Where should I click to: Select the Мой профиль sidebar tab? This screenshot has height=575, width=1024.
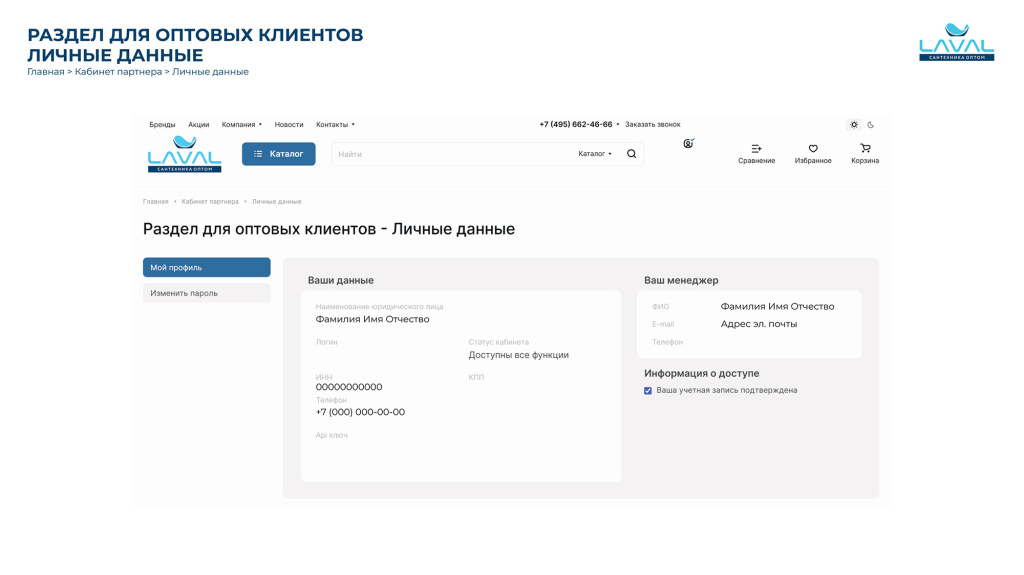click(206, 268)
